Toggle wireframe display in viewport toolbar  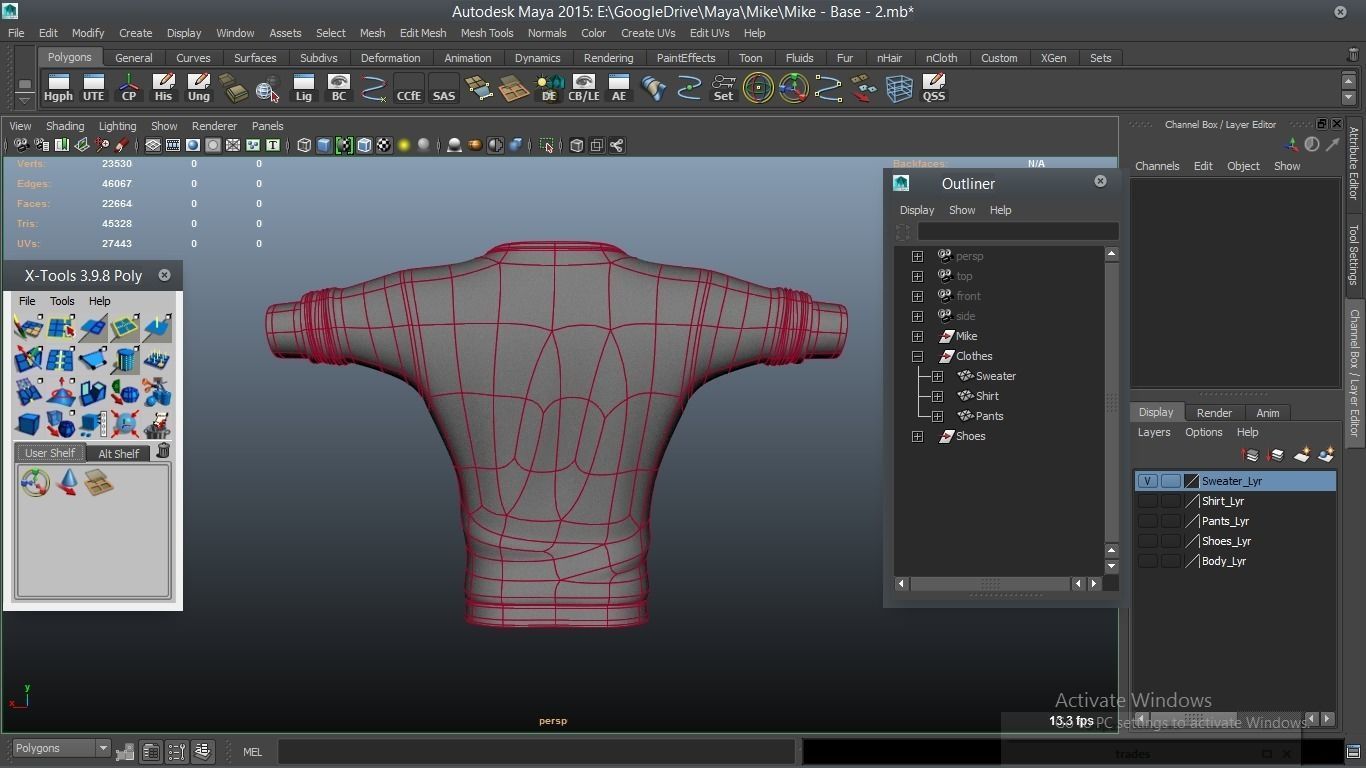[x=304, y=146]
